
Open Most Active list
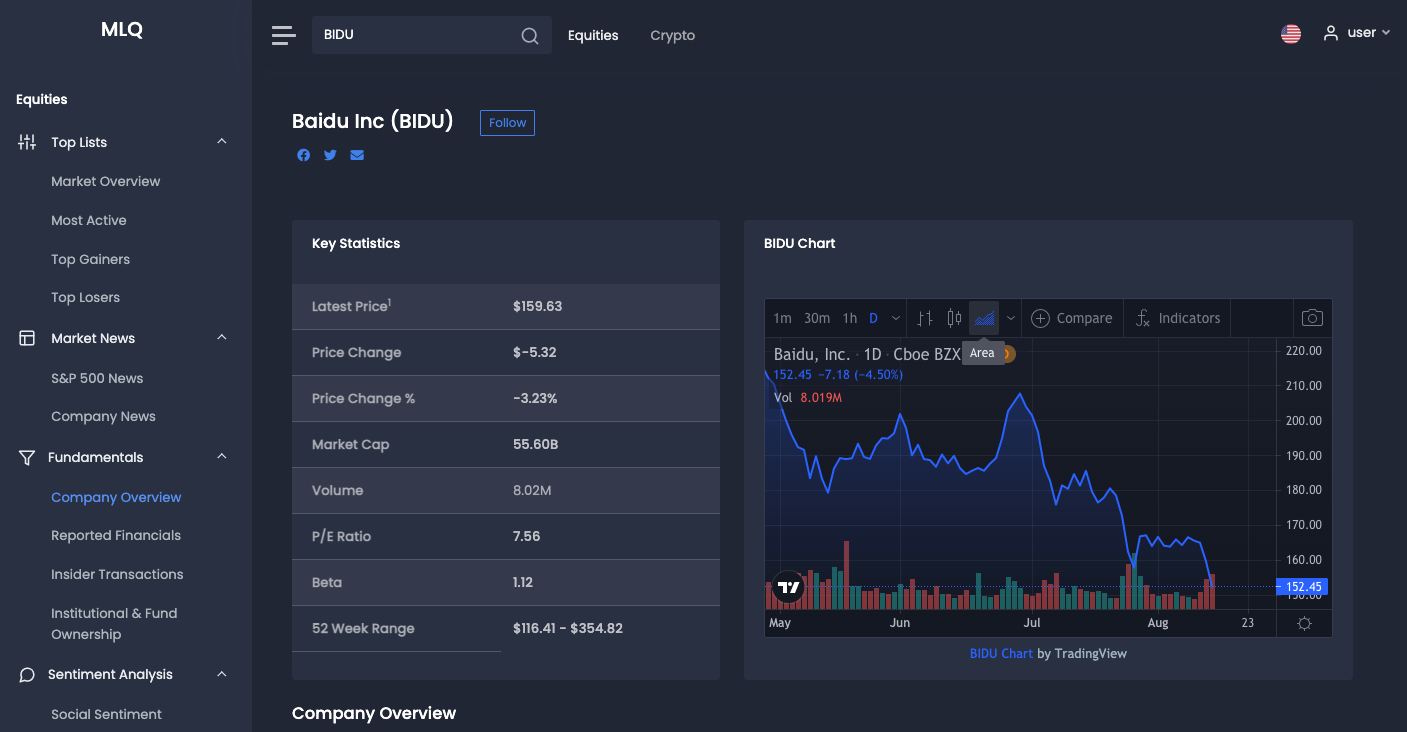(x=89, y=220)
